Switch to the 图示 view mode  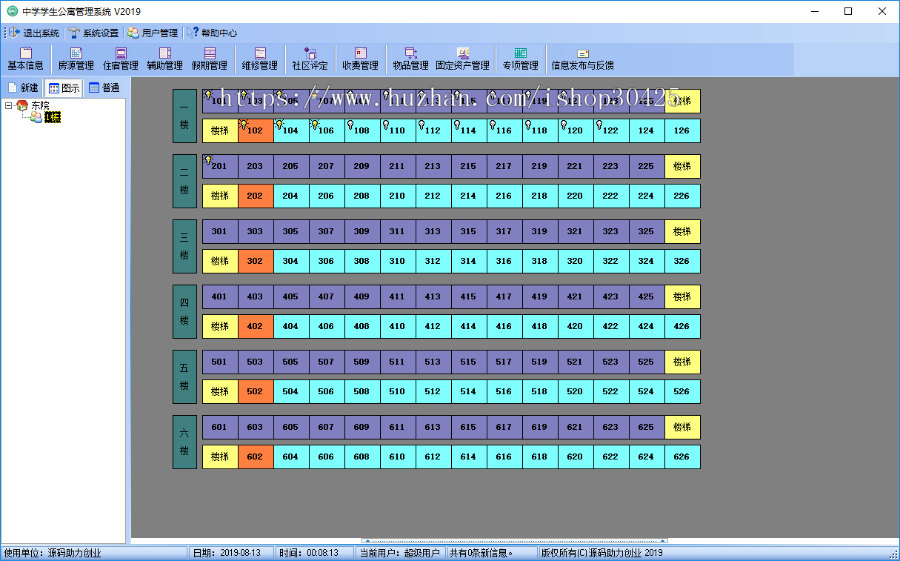64,88
